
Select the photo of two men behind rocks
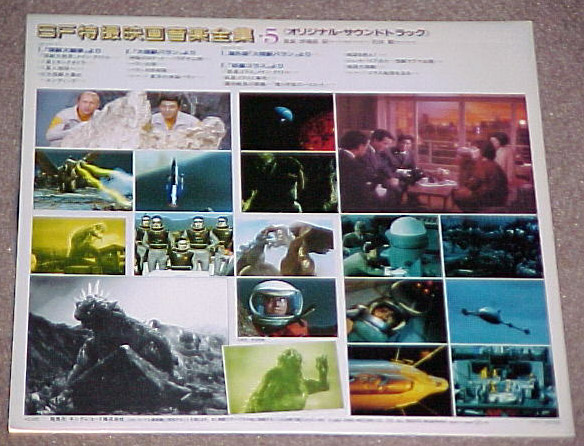click(x=133, y=120)
